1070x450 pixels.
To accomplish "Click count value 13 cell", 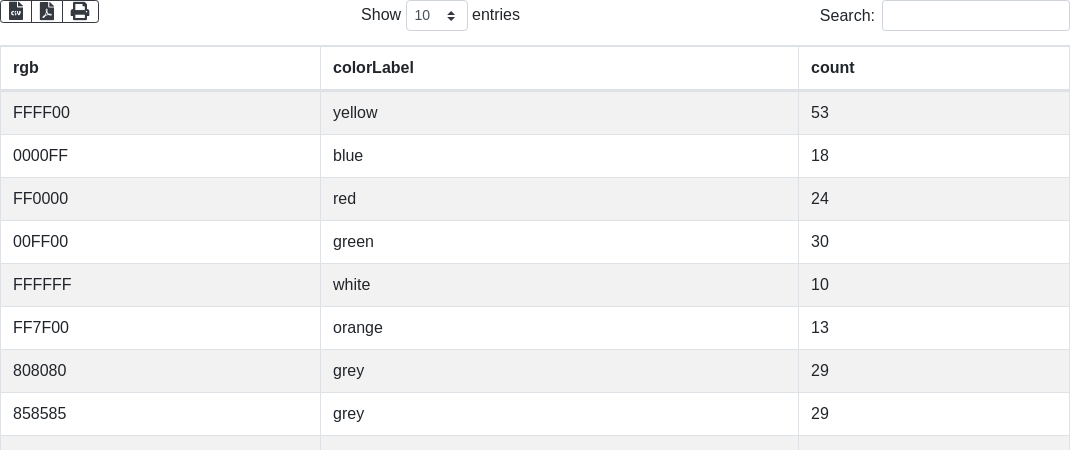I will pos(820,328).
